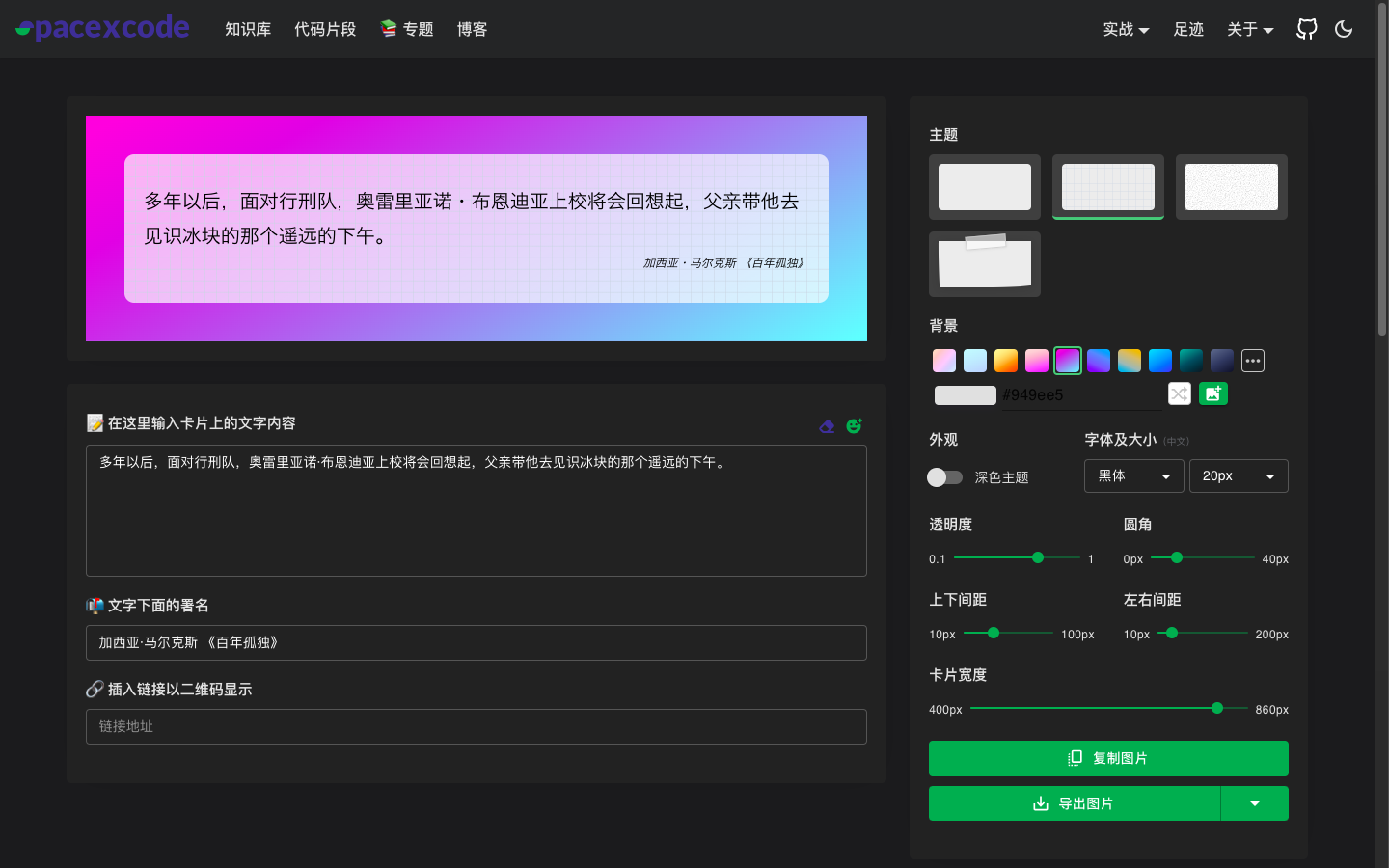
Task: Shuffle a random background color
Action: [1179, 393]
